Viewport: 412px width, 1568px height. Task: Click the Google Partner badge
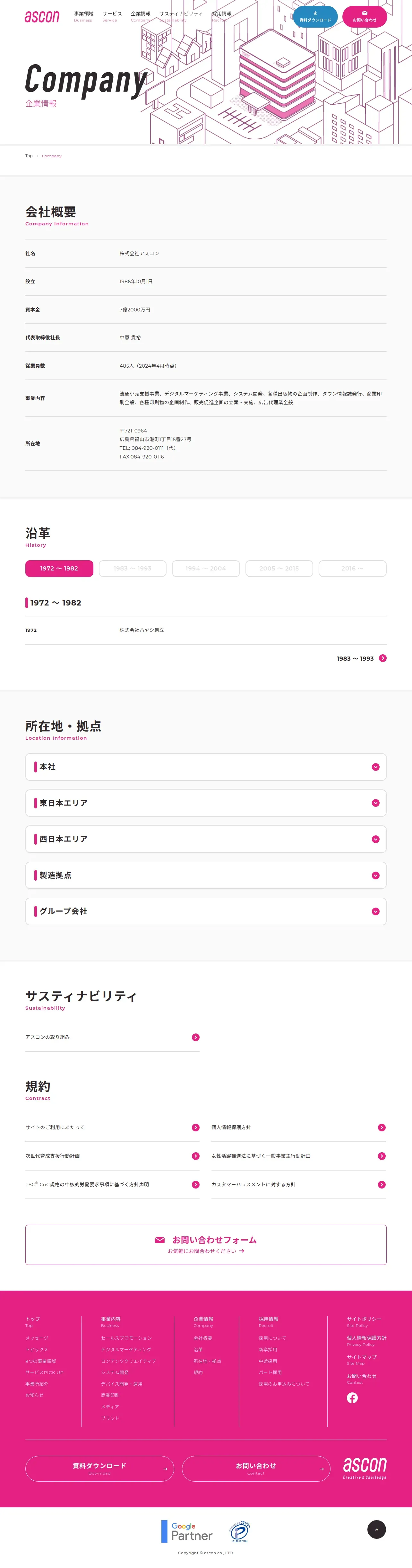(187, 1531)
